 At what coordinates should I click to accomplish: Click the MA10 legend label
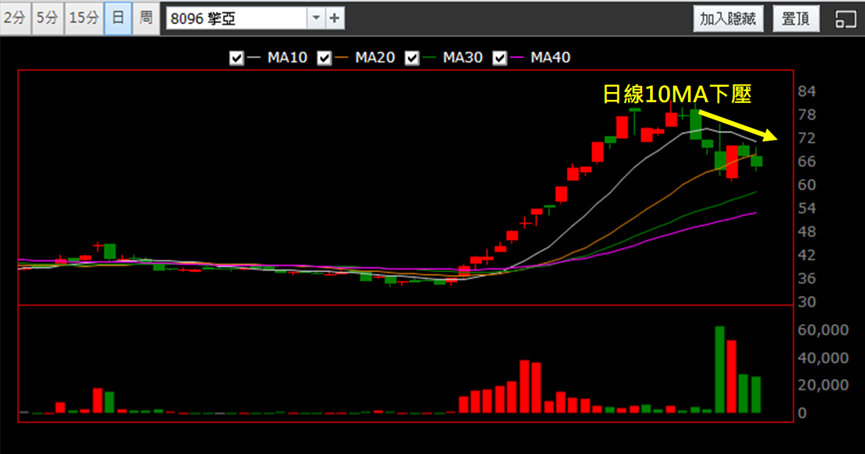(x=287, y=57)
